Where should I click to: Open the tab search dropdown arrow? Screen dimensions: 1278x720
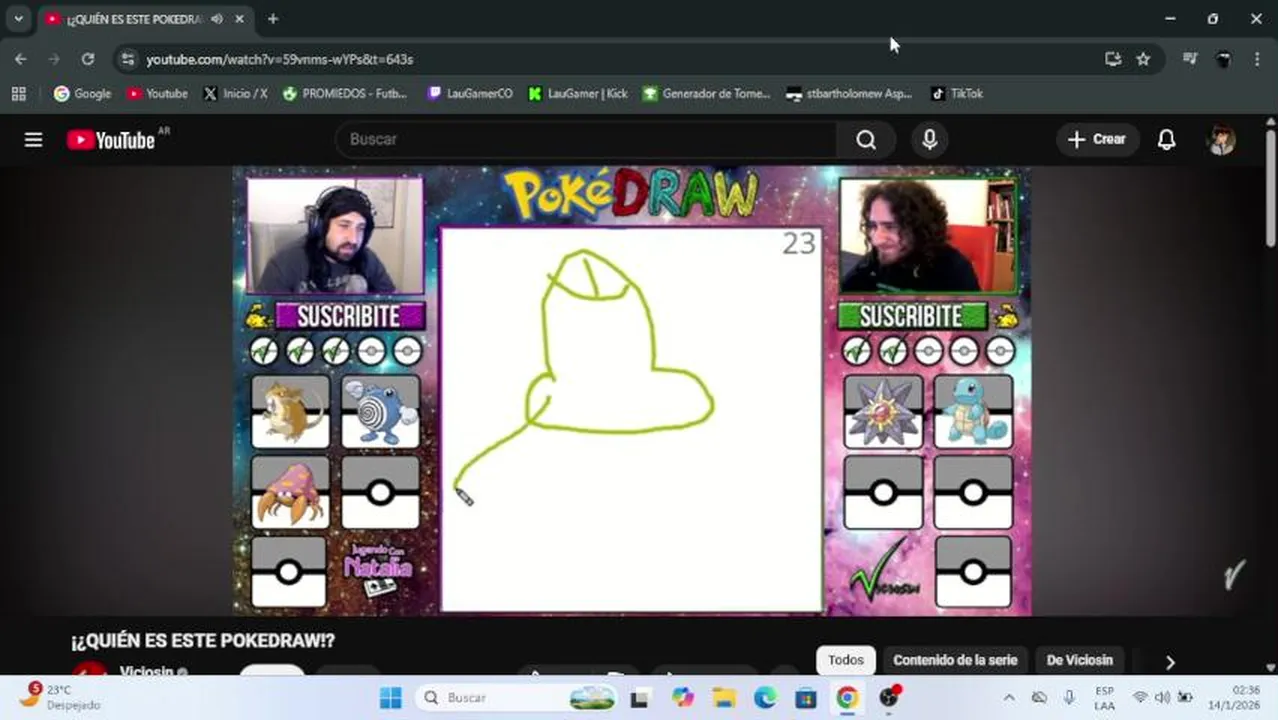coord(18,19)
